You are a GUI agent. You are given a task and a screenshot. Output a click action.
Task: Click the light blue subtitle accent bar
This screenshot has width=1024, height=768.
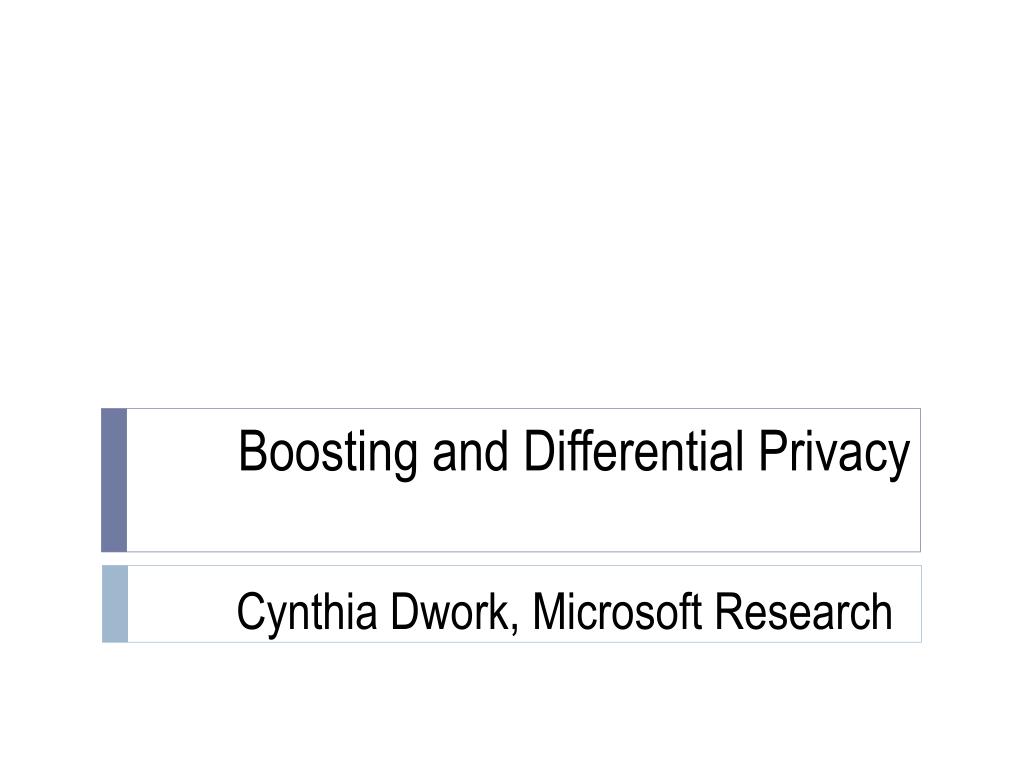click(x=115, y=604)
